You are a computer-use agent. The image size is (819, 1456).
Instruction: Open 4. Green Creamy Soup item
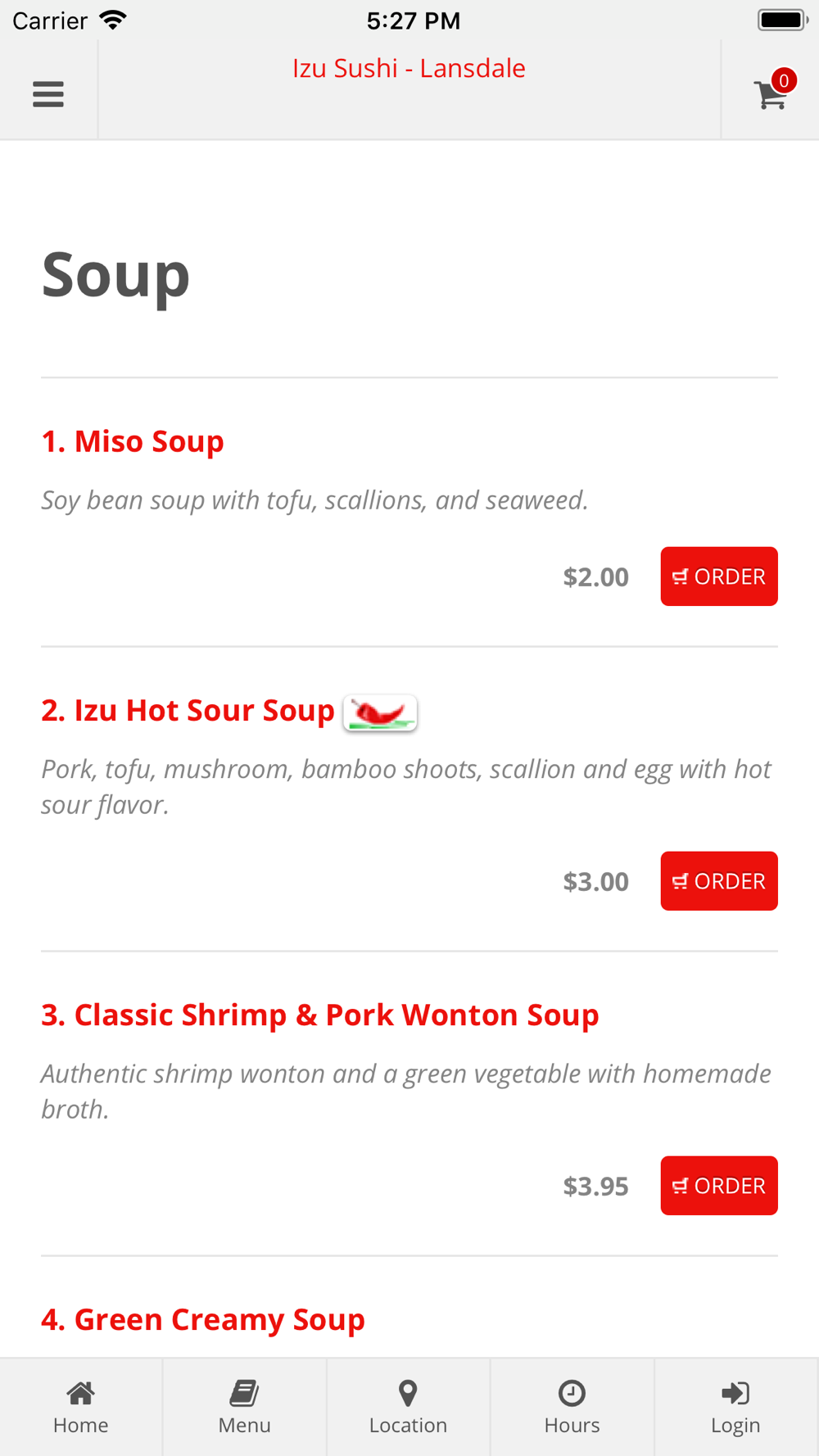(x=203, y=1320)
